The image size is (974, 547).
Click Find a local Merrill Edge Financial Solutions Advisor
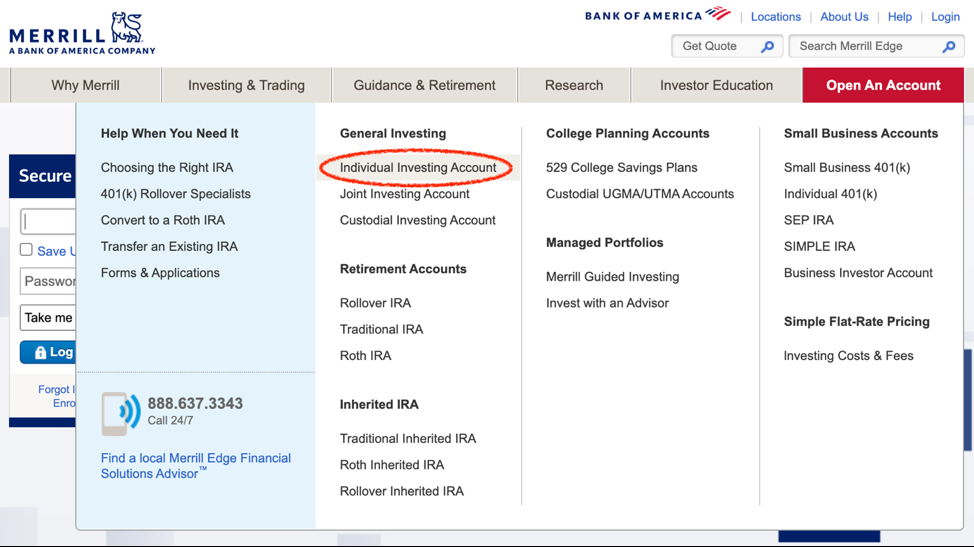[x=196, y=466]
